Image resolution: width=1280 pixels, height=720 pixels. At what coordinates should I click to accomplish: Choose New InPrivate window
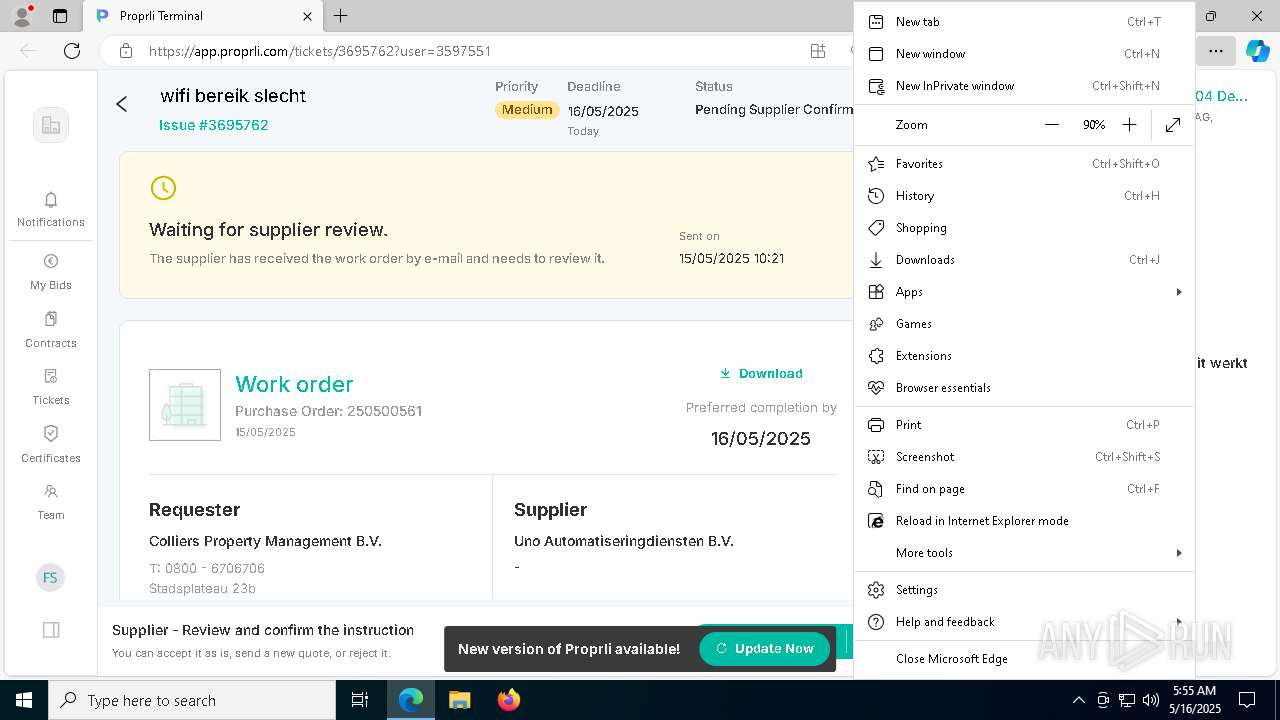[1024, 86]
